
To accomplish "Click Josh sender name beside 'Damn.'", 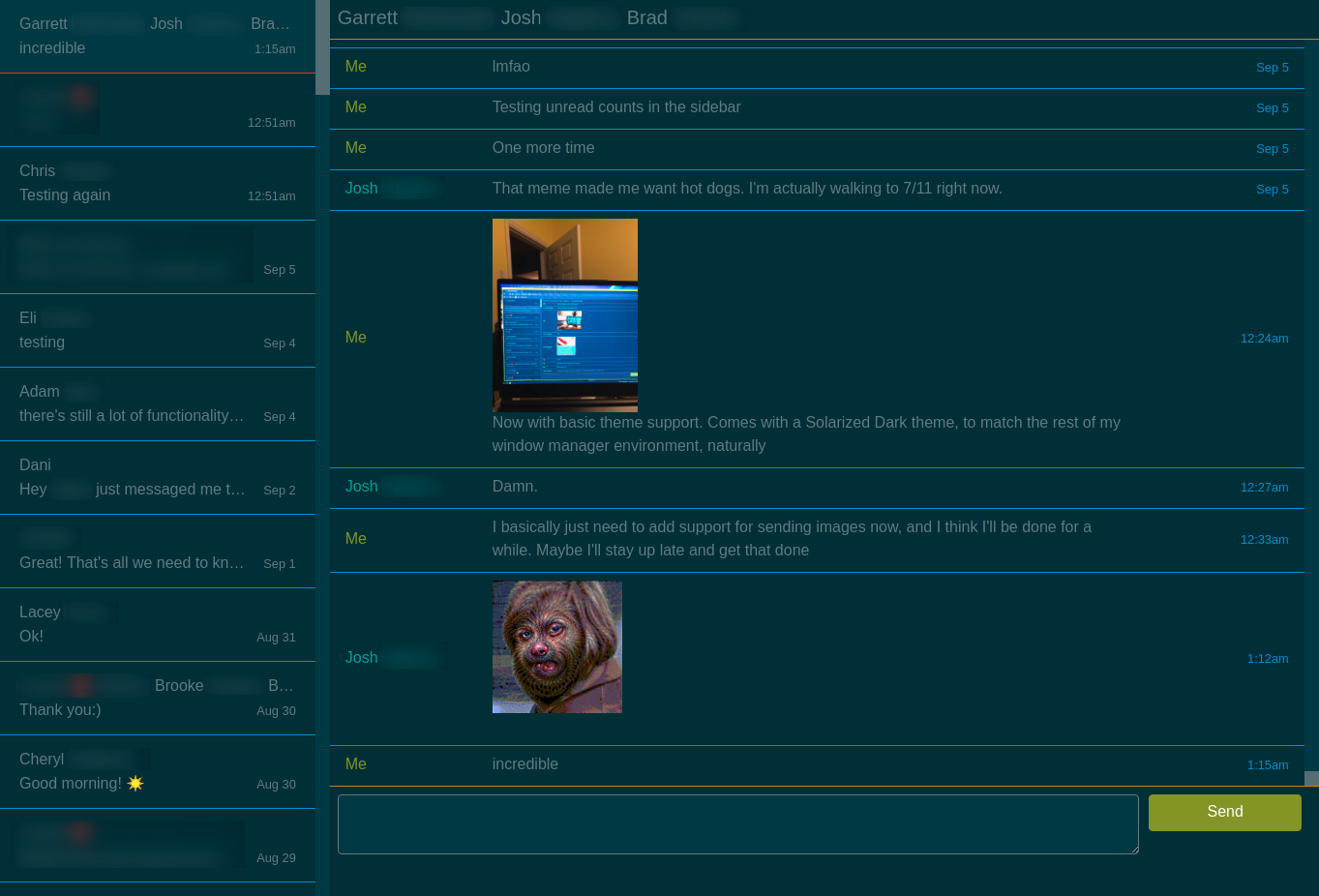I will pos(362,487).
